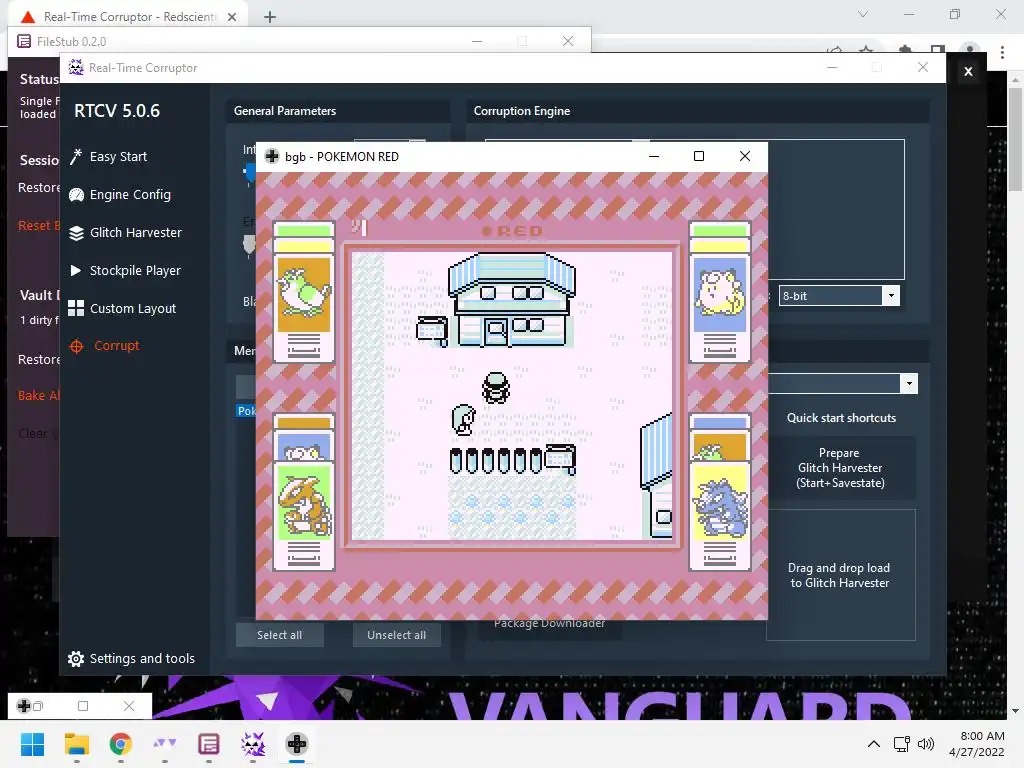
Task: Open the network icon in the tray
Action: pyautogui.click(x=902, y=744)
